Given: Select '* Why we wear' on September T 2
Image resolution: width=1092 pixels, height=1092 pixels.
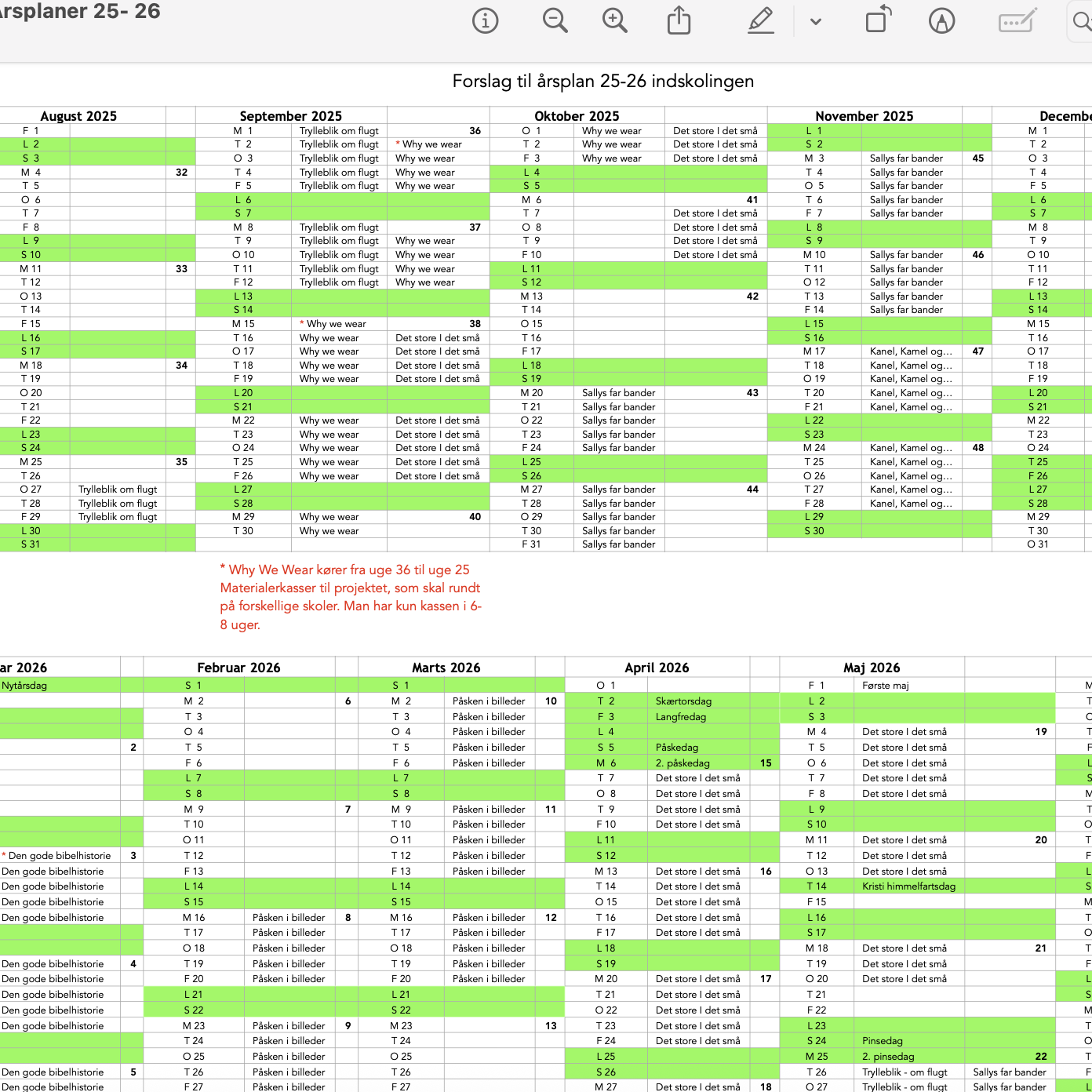Looking at the screenshot, I should [428, 144].
